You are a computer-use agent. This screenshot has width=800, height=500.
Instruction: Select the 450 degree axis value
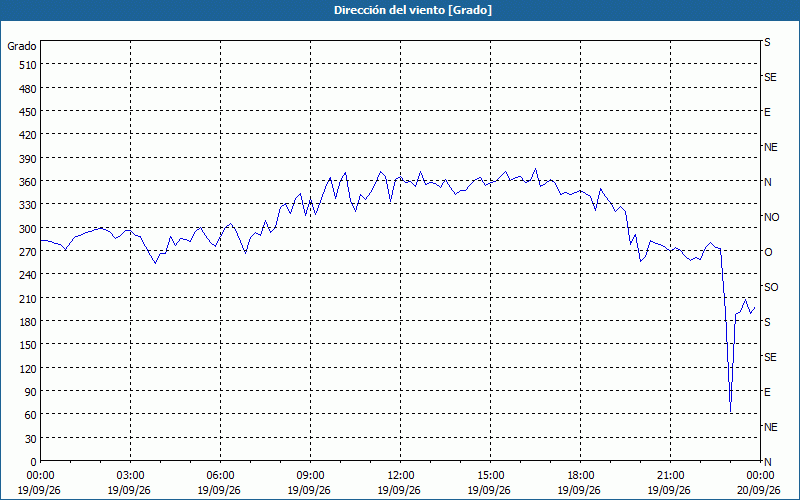click(29, 112)
